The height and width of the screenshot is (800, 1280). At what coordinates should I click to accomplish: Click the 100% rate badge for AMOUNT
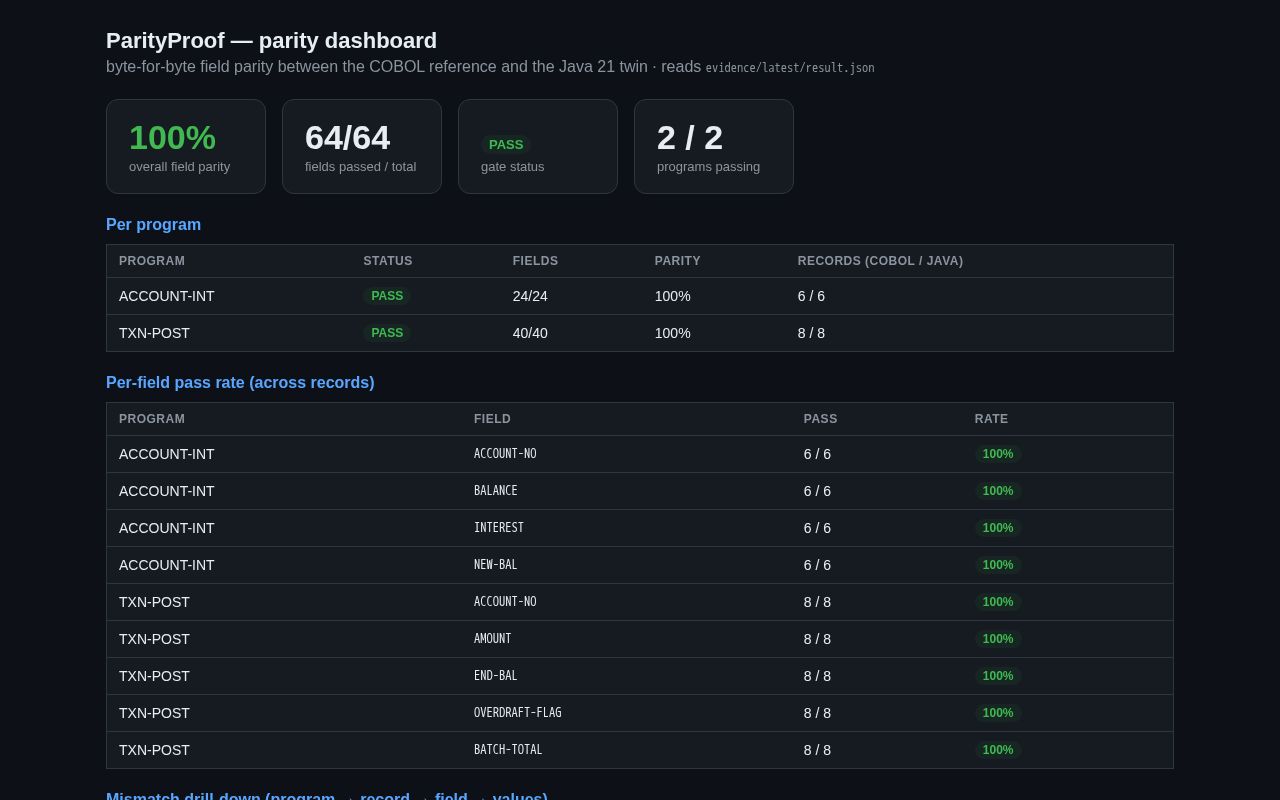click(998, 639)
